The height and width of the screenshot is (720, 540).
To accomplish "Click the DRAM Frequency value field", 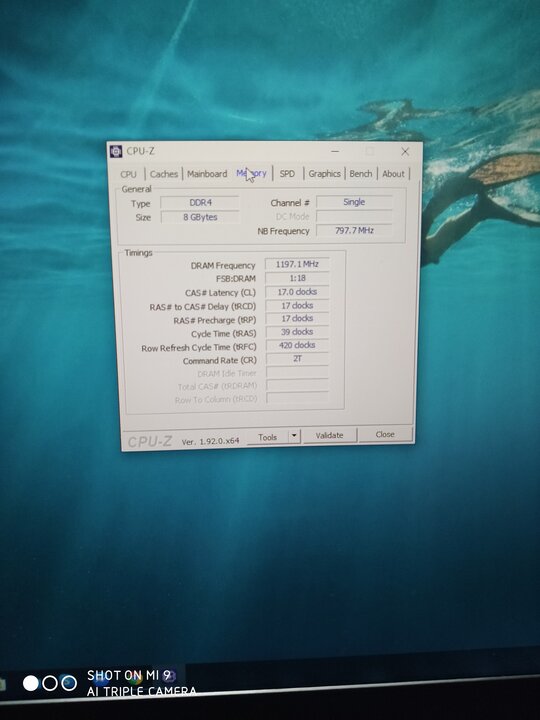I will coord(297,264).
